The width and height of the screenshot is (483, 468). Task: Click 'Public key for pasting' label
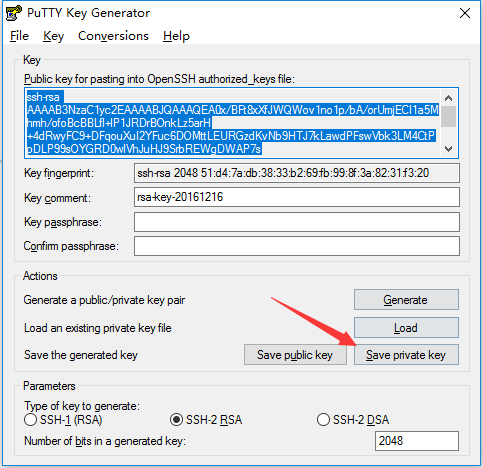[x=159, y=79]
